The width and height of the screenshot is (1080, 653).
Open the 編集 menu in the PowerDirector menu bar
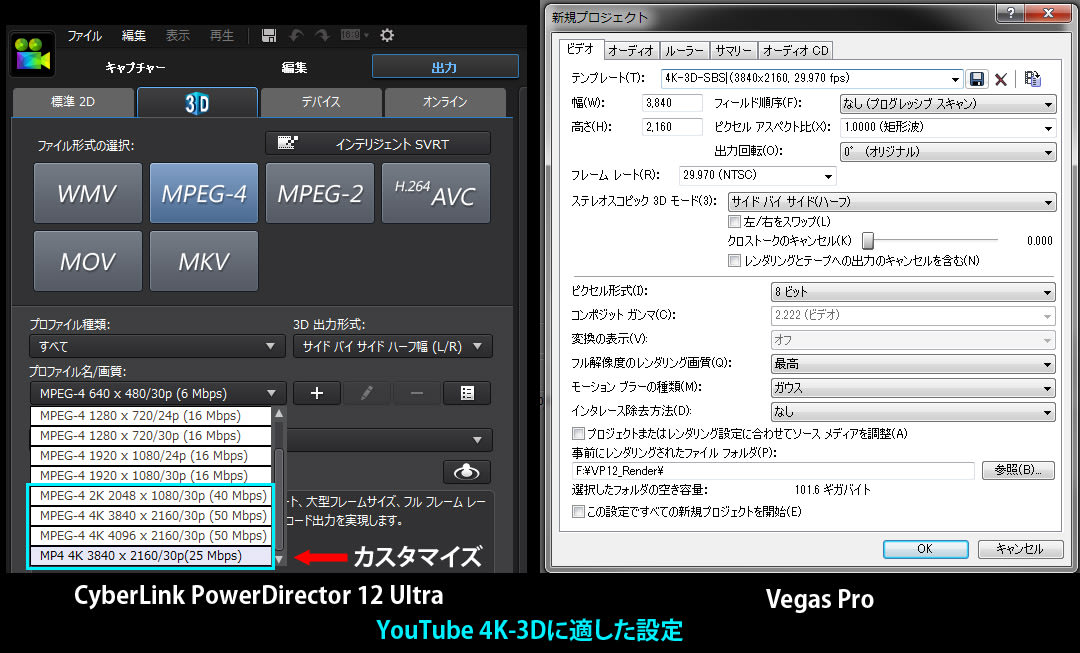point(134,36)
